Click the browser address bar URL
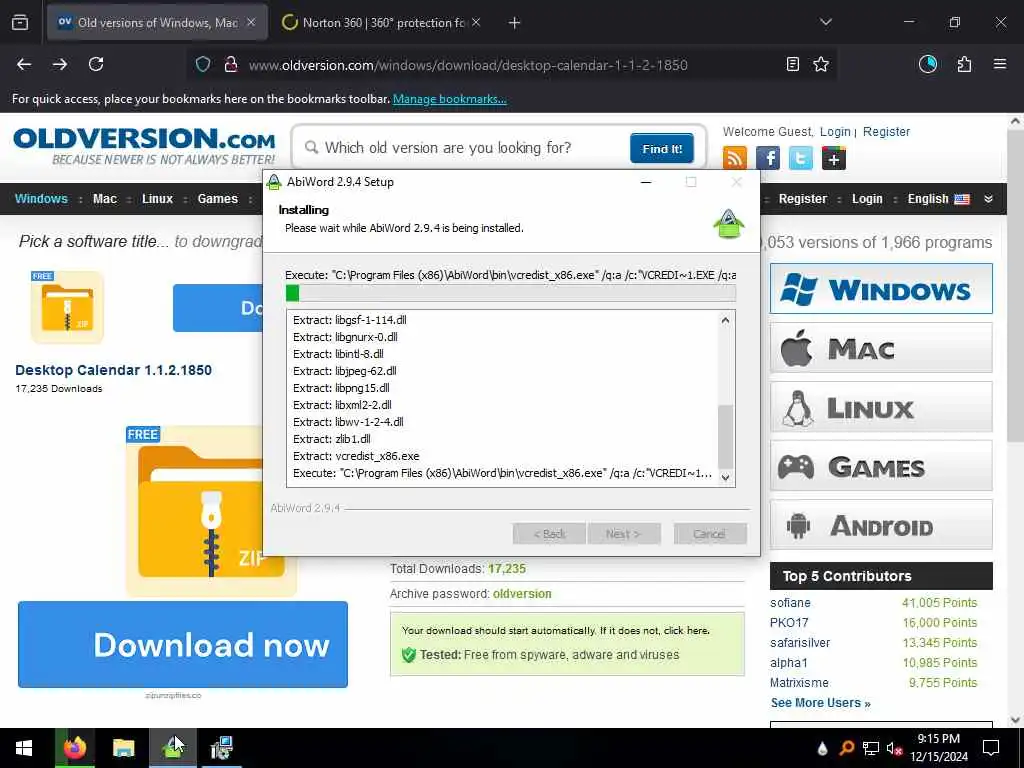 (468, 65)
